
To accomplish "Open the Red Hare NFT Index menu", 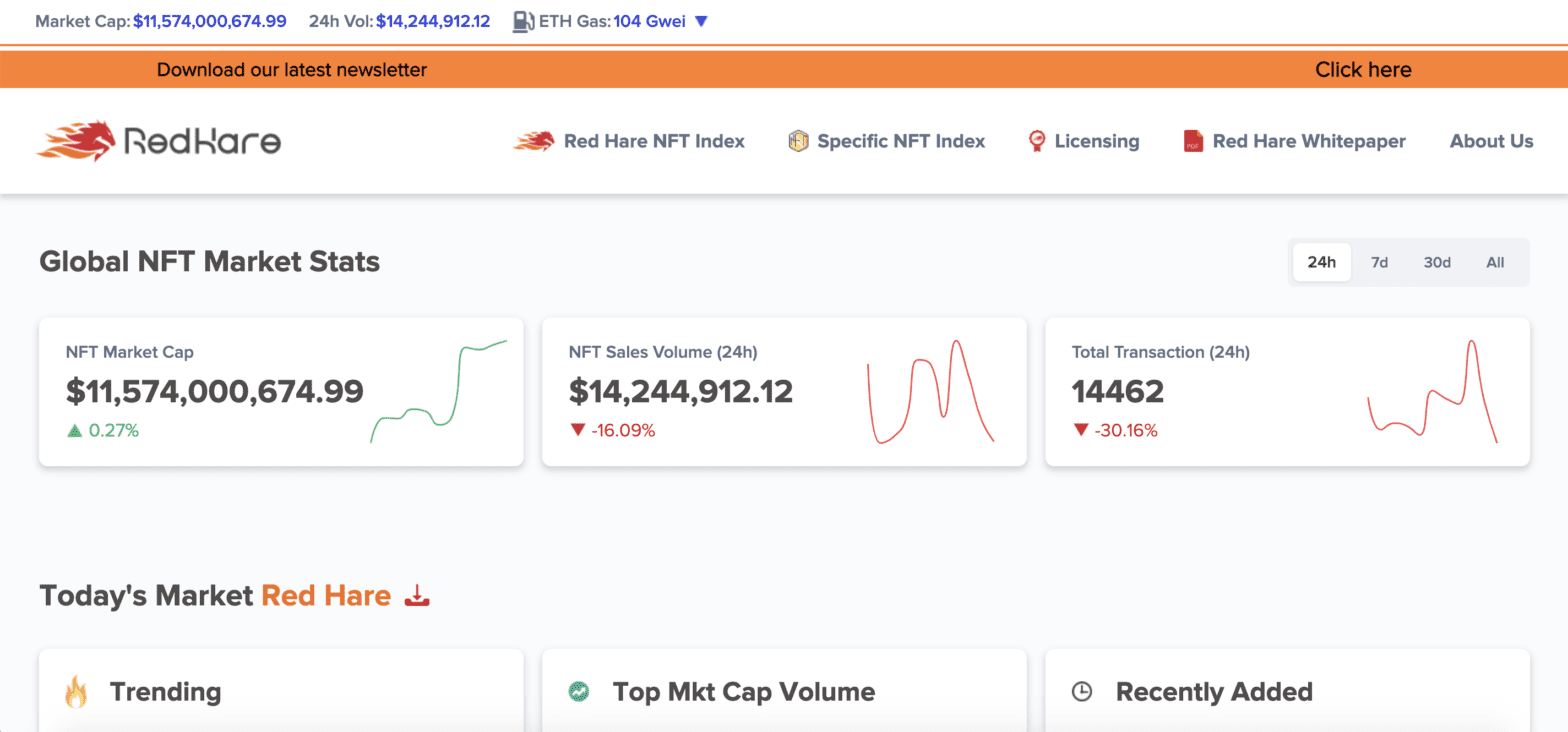I will [x=654, y=141].
